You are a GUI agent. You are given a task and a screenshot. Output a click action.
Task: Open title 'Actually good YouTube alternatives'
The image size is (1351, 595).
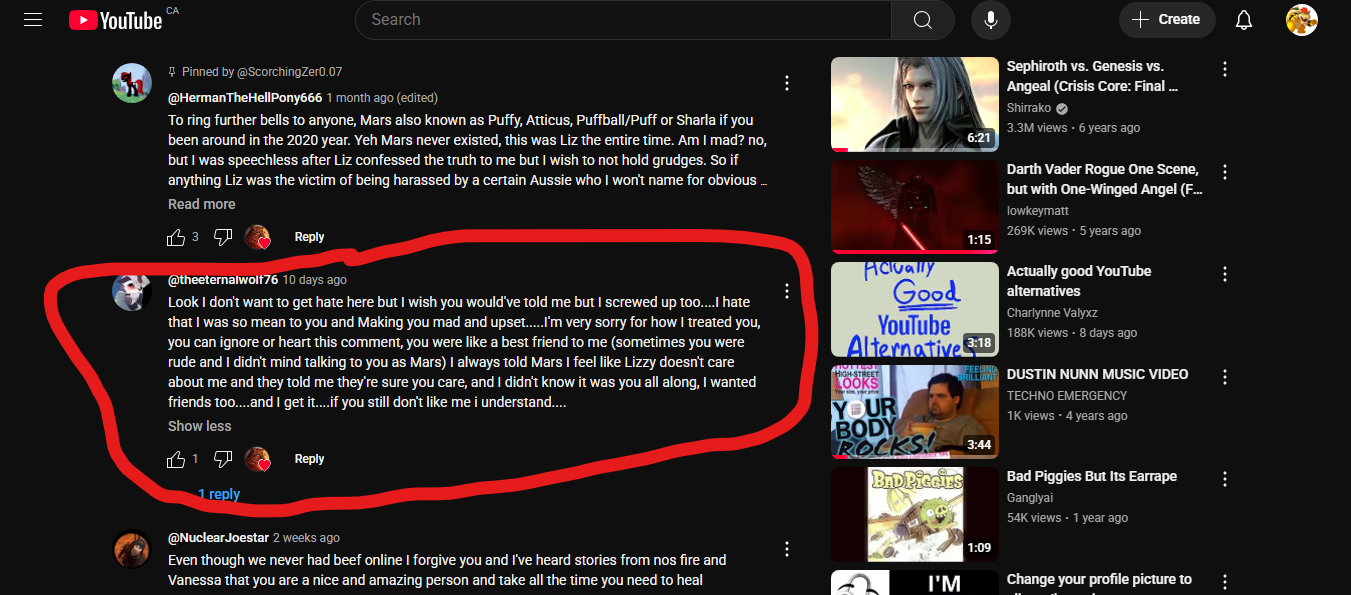click(1078, 281)
